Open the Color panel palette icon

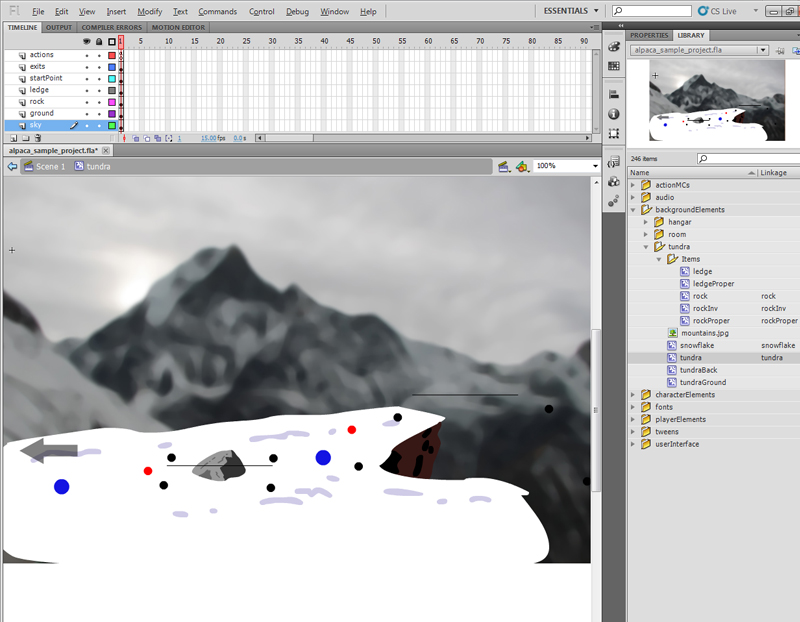click(x=613, y=47)
